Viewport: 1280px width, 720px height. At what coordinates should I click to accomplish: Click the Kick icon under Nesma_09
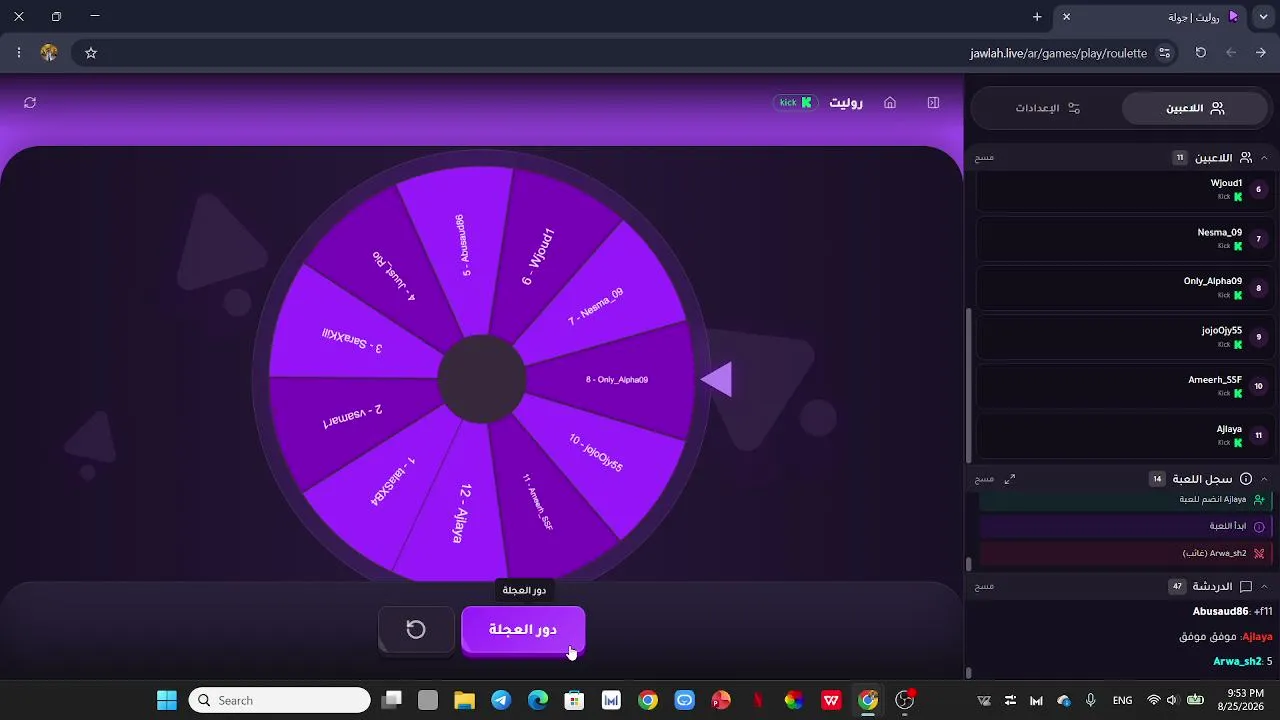tap(1238, 246)
